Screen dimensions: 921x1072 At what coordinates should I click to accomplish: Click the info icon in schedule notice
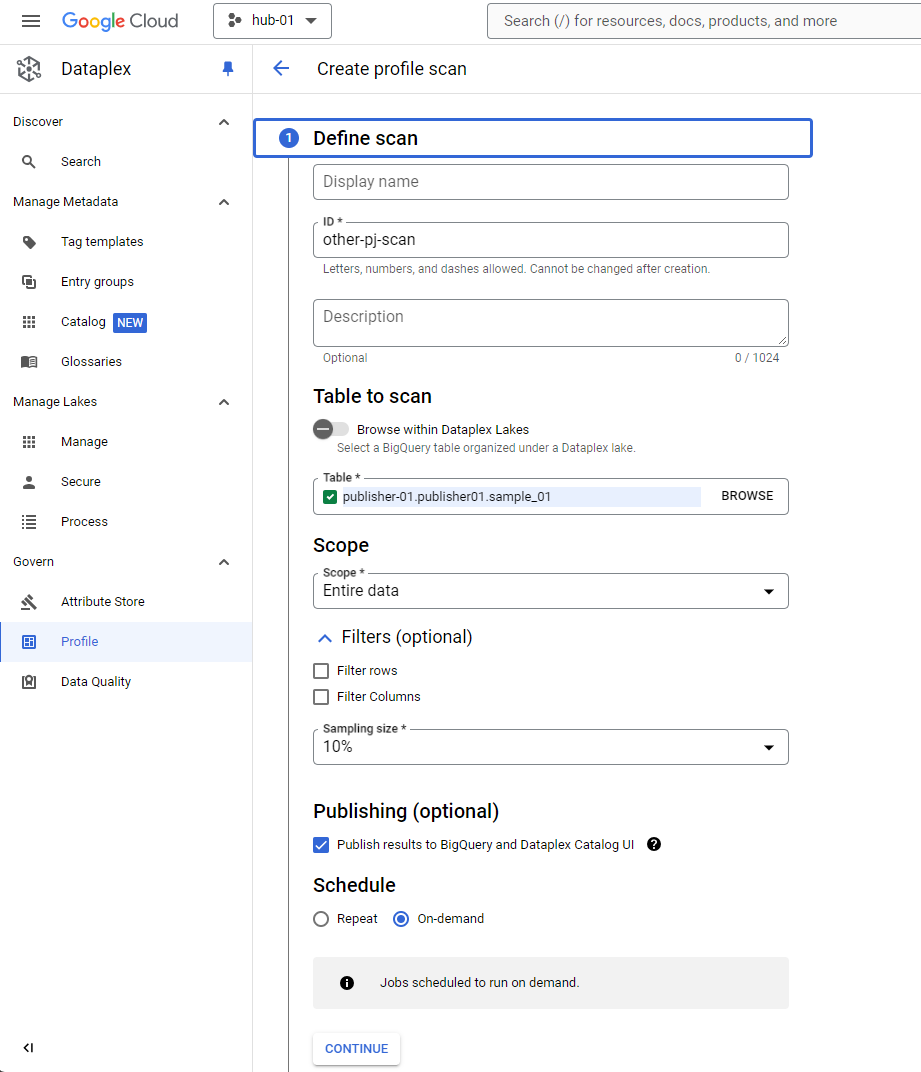coord(347,983)
